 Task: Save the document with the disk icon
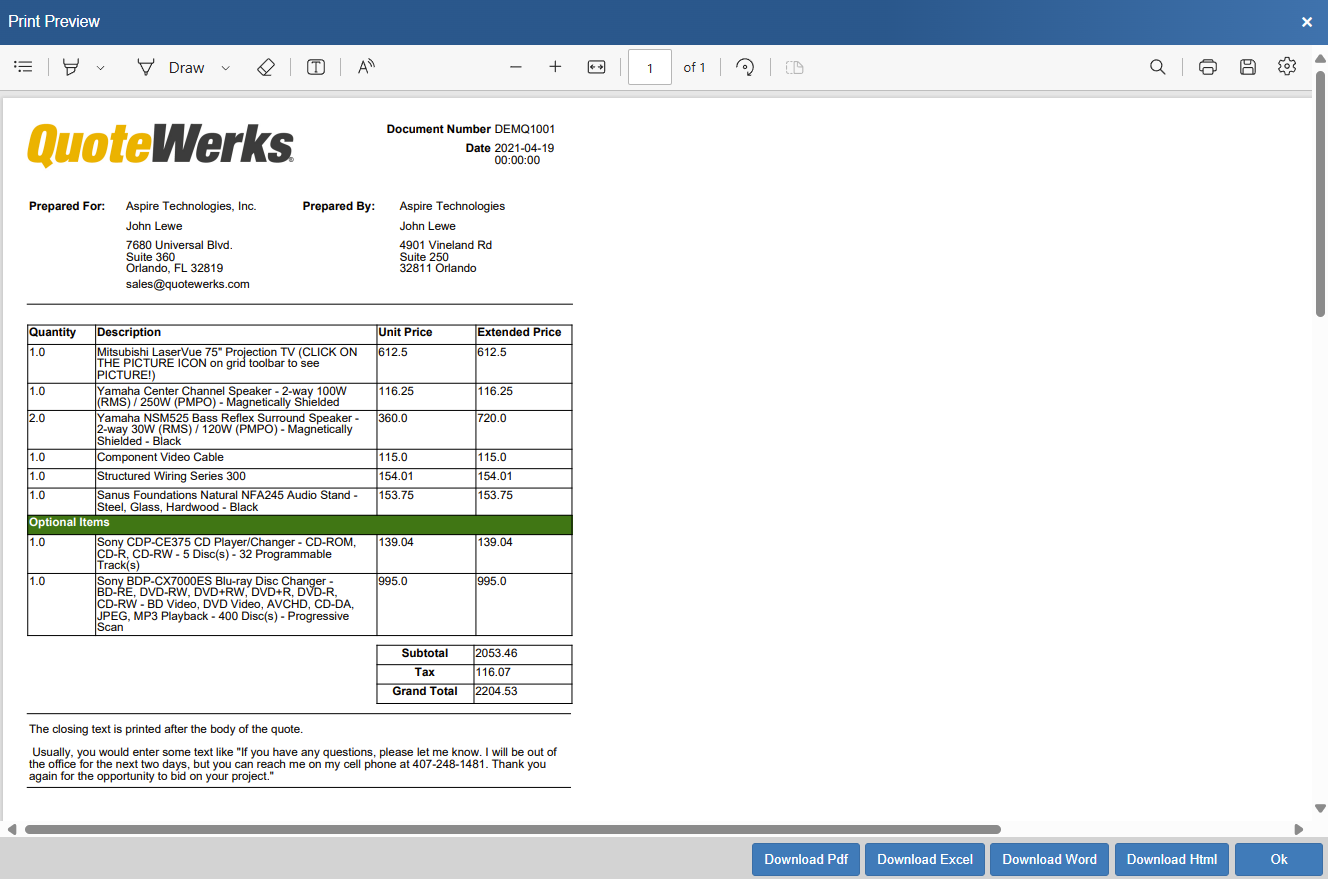click(x=1248, y=67)
